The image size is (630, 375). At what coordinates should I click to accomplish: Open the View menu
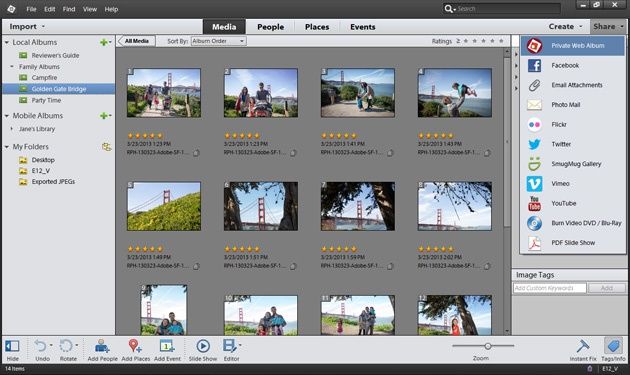pos(90,9)
